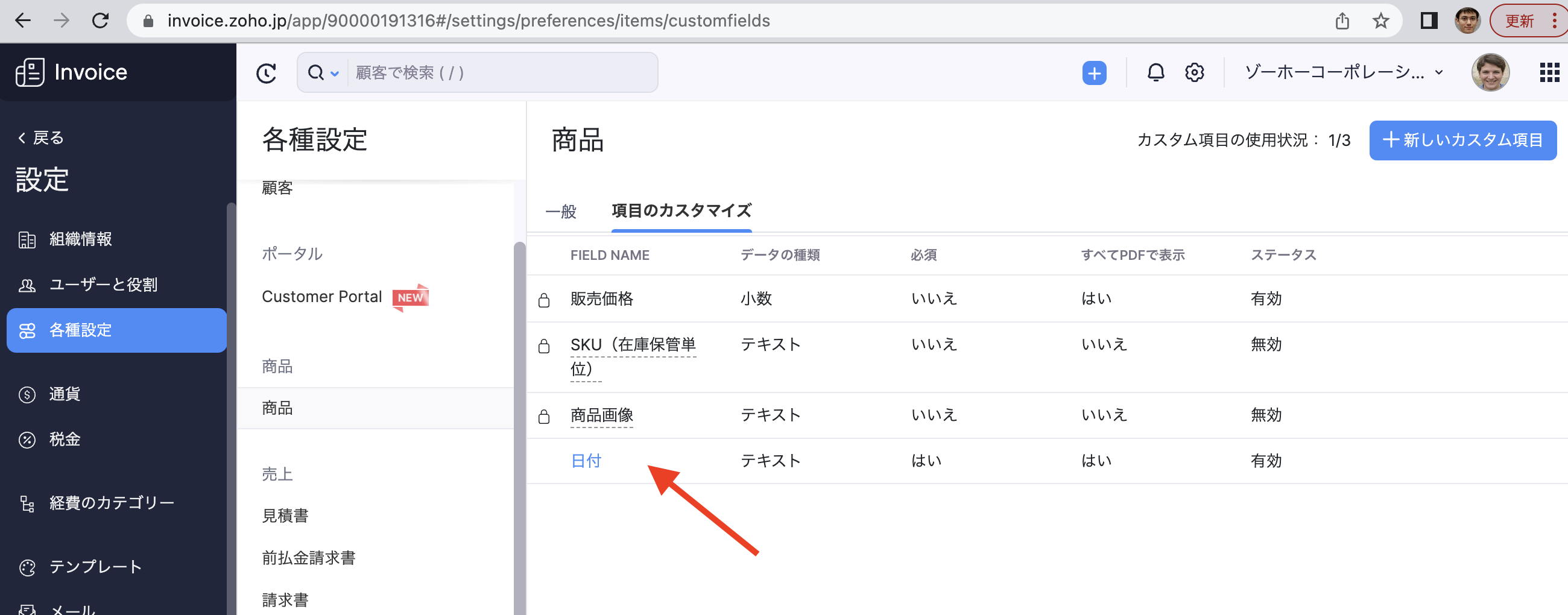Screen dimensions: 1568x615
Task: Expand the search type dropdown arrow
Action: [x=334, y=74]
